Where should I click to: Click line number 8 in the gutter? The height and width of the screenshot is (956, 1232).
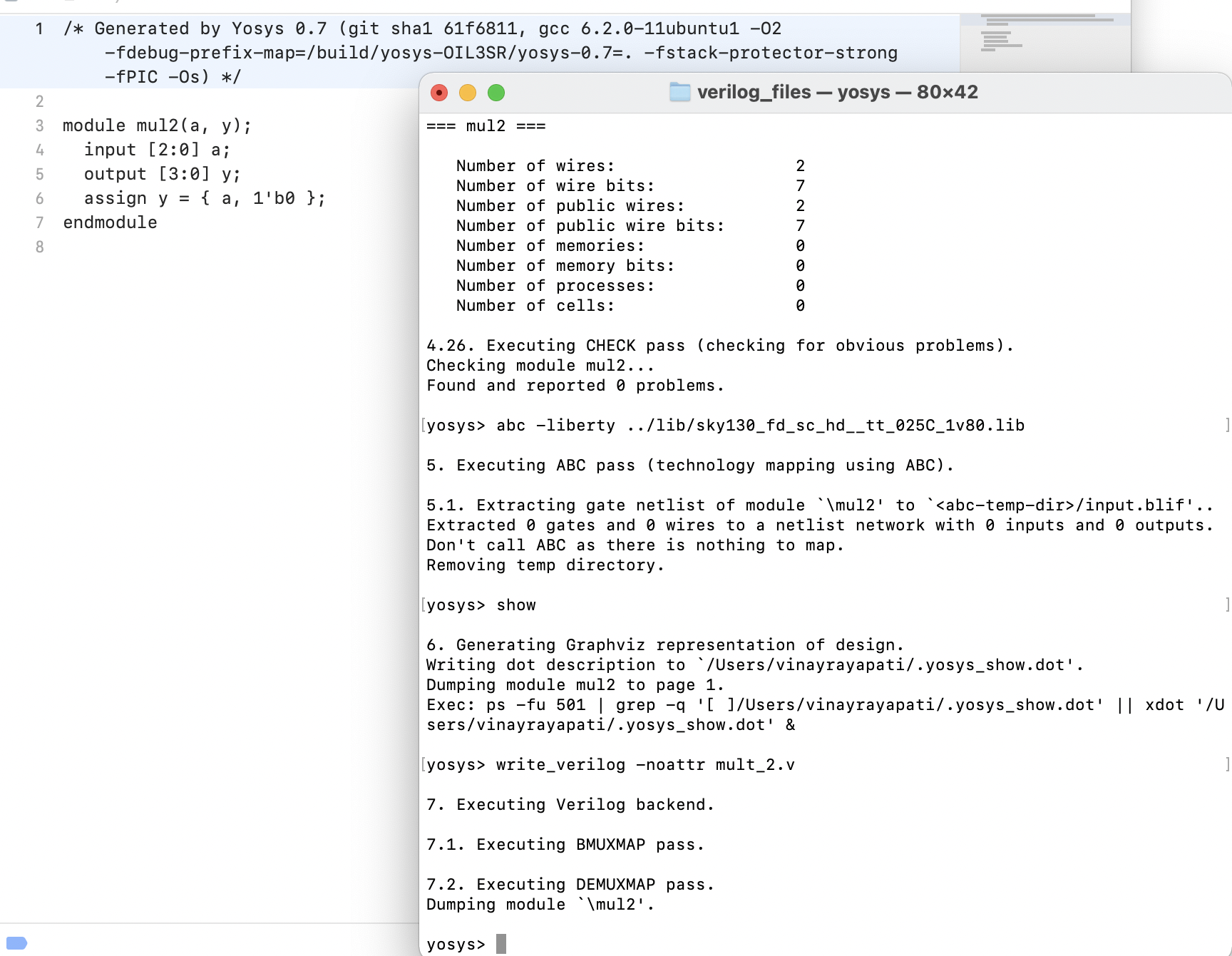[x=39, y=247]
